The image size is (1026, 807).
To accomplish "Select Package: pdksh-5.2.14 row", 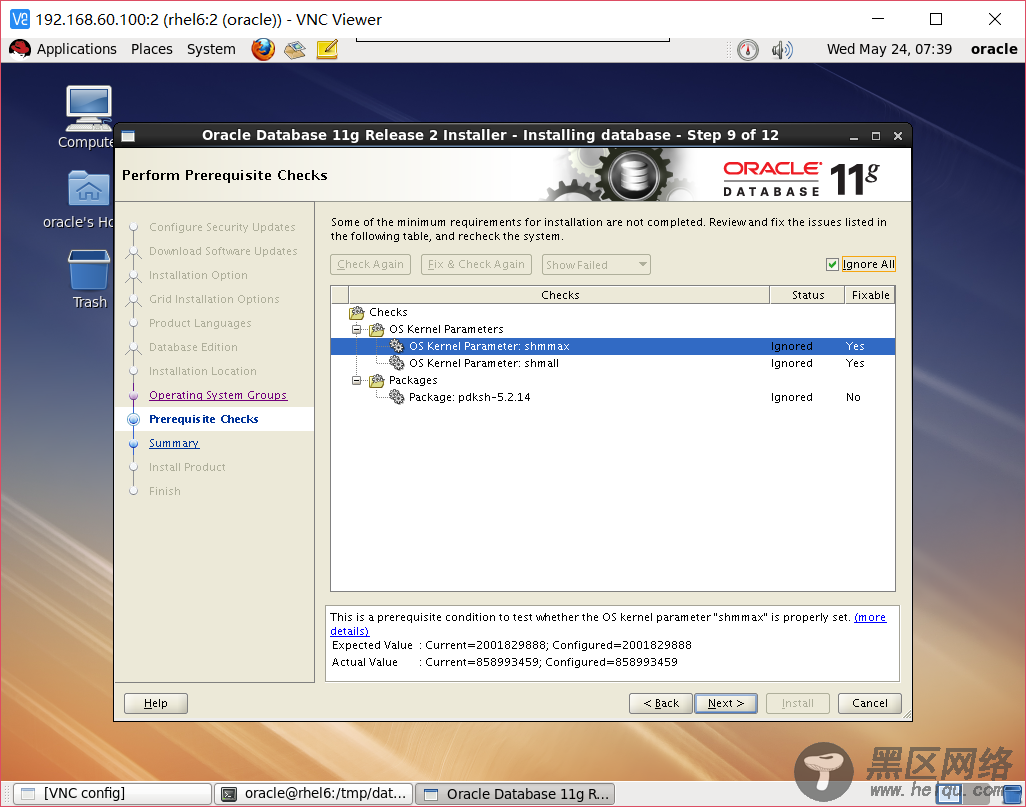I will [612, 397].
